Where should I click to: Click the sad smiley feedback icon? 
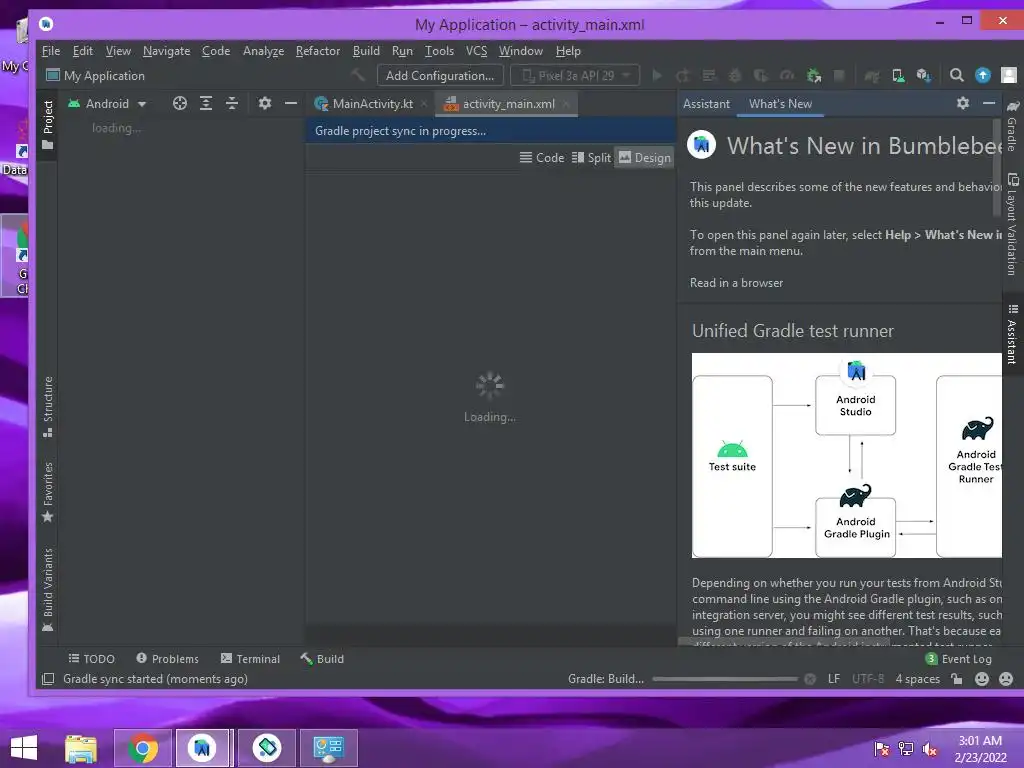pyautogui.click(x=1006, y=679)
